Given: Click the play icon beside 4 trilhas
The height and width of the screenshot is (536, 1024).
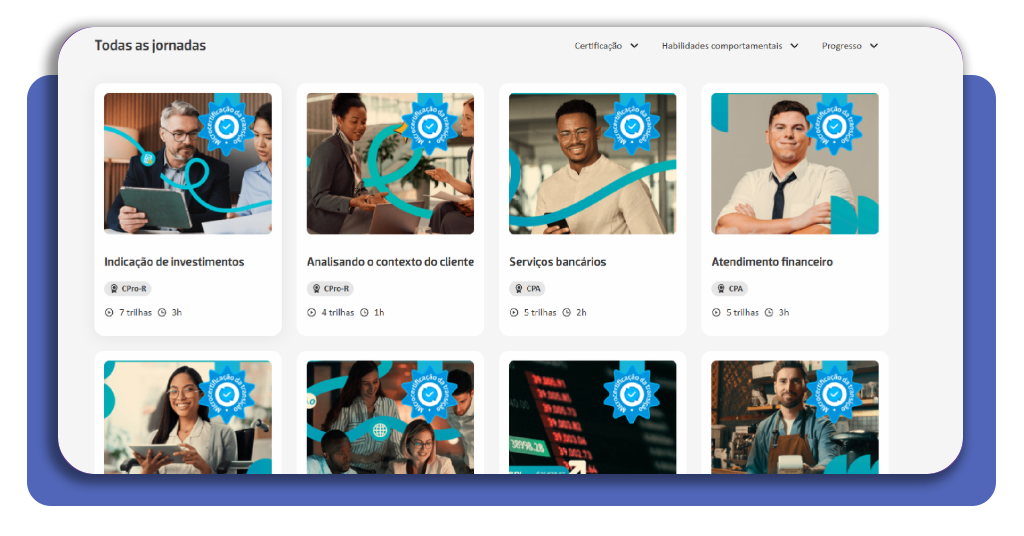Looking at the screenshot, I should pyautogui.click(x=312, y=313).
